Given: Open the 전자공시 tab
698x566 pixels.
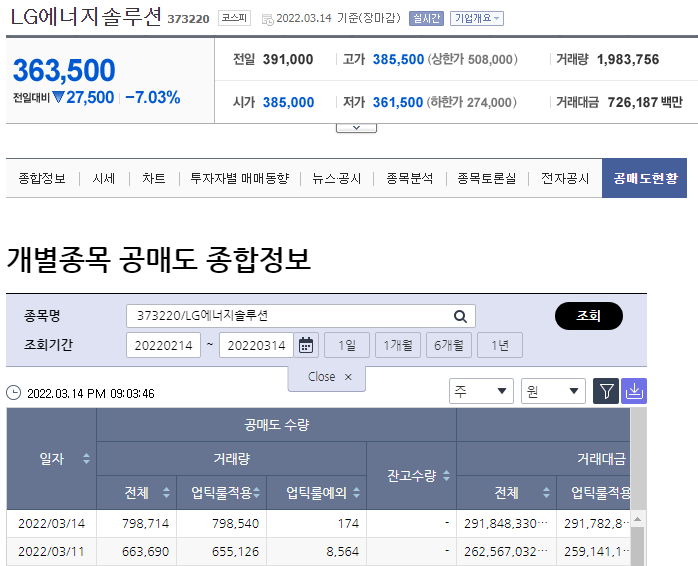Looking at the screenshot, I should click(565, 179).
